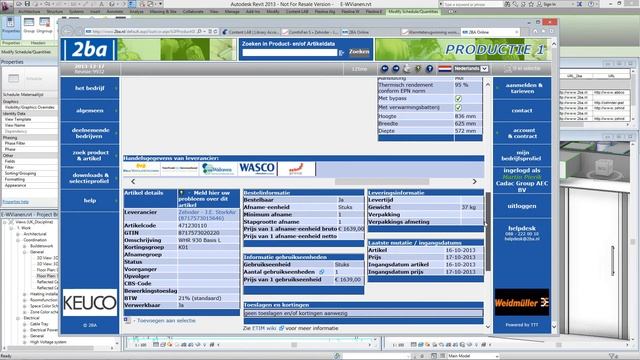Screen dimensions: 640x360
Task: Click the external-link icon next to ETIM wiki
Action: (x=281, y=328)
